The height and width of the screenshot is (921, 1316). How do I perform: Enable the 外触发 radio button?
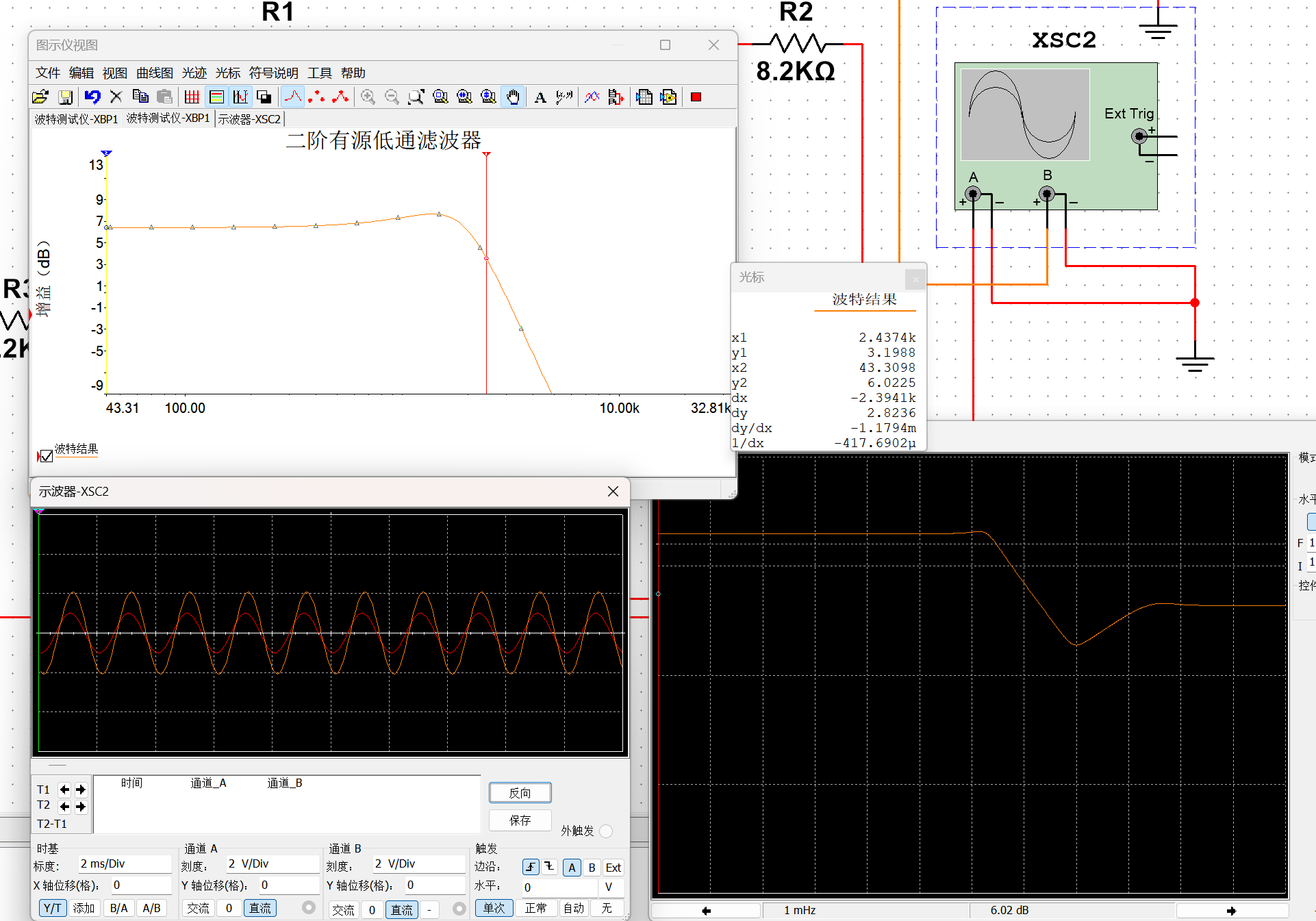[x=606, y=831]
